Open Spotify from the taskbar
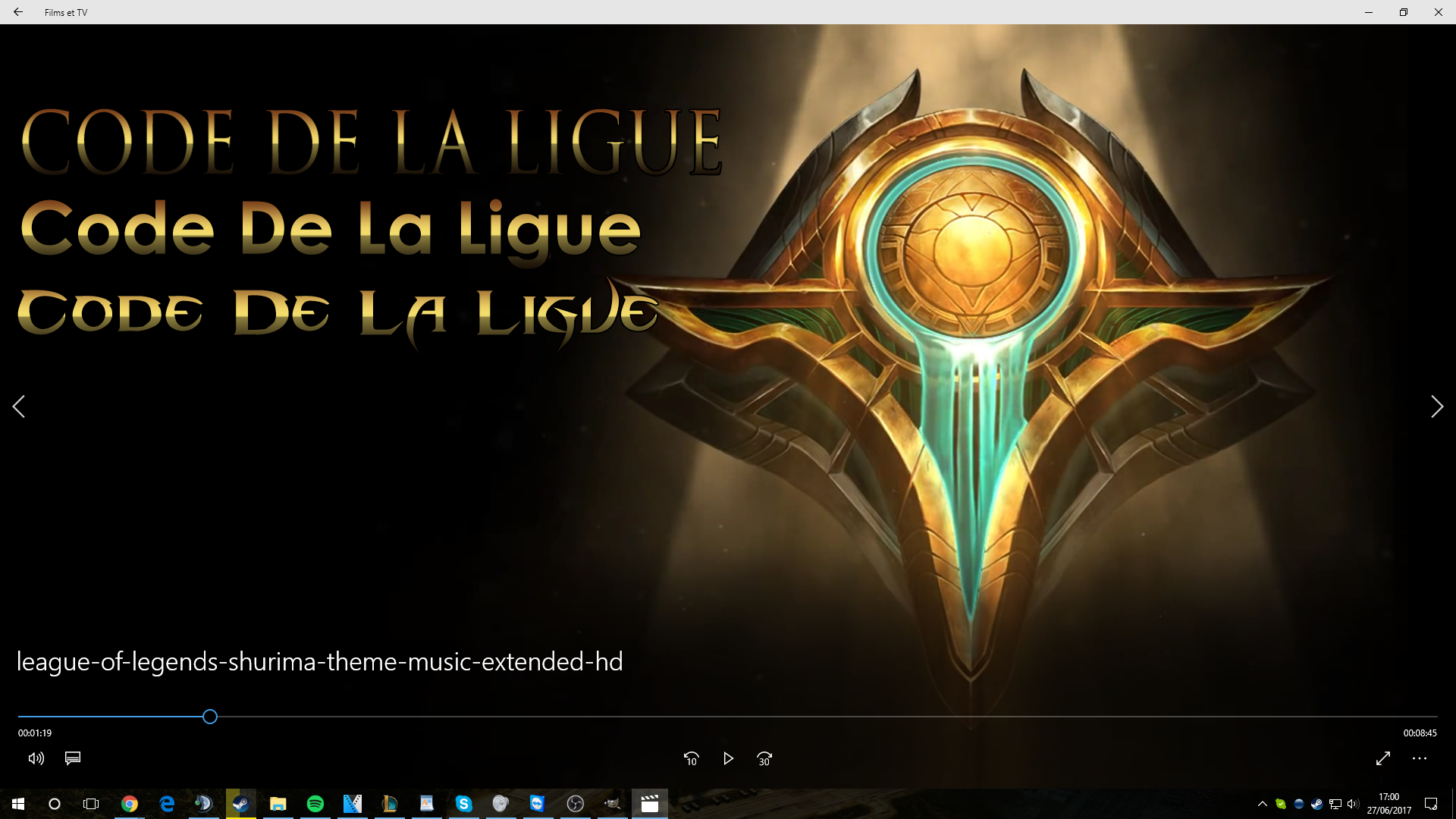This screenshot has height=819, width=1456. coord(315,804)
